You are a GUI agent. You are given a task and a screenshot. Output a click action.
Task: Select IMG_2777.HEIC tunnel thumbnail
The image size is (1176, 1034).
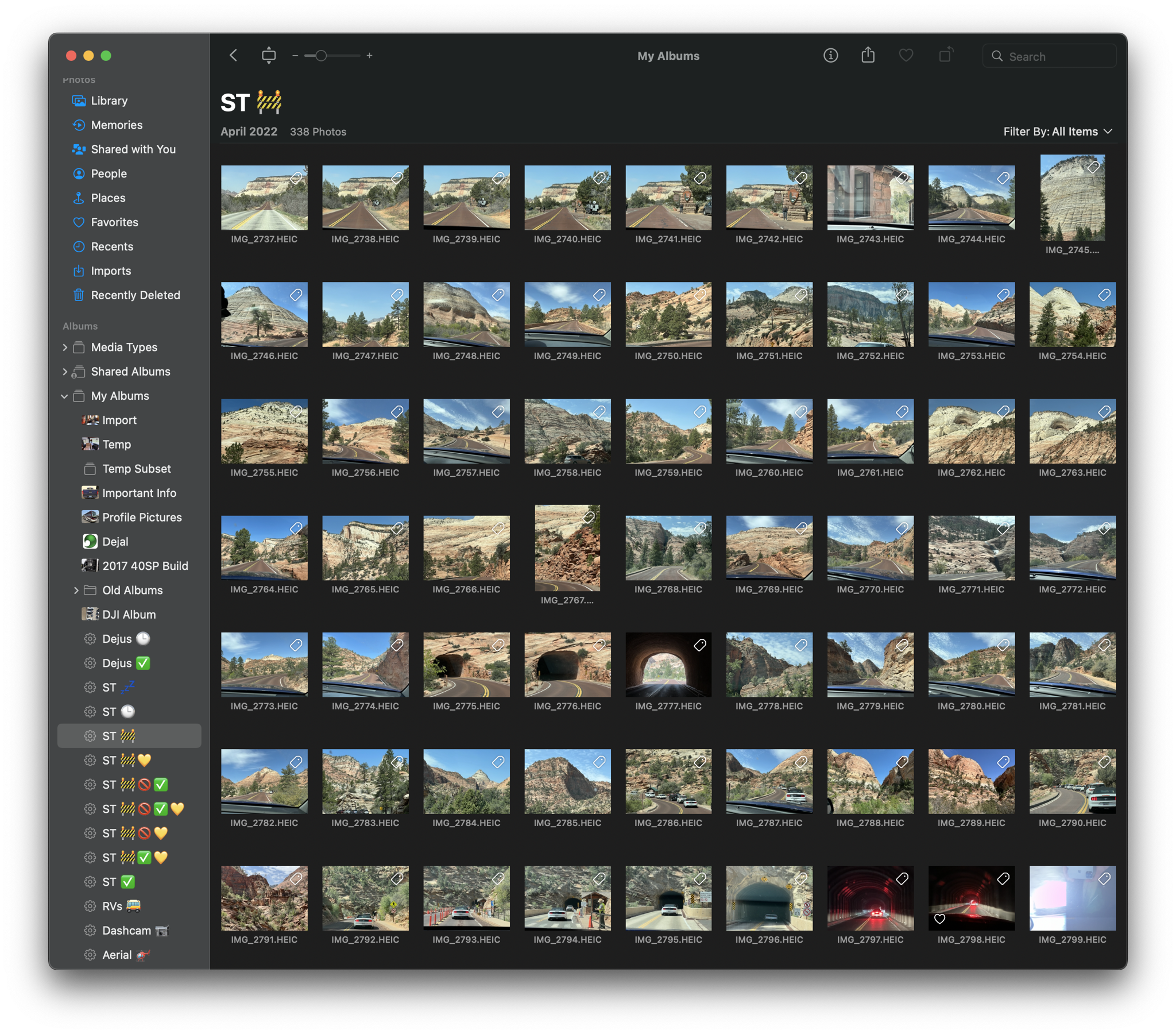pos(668,665)
